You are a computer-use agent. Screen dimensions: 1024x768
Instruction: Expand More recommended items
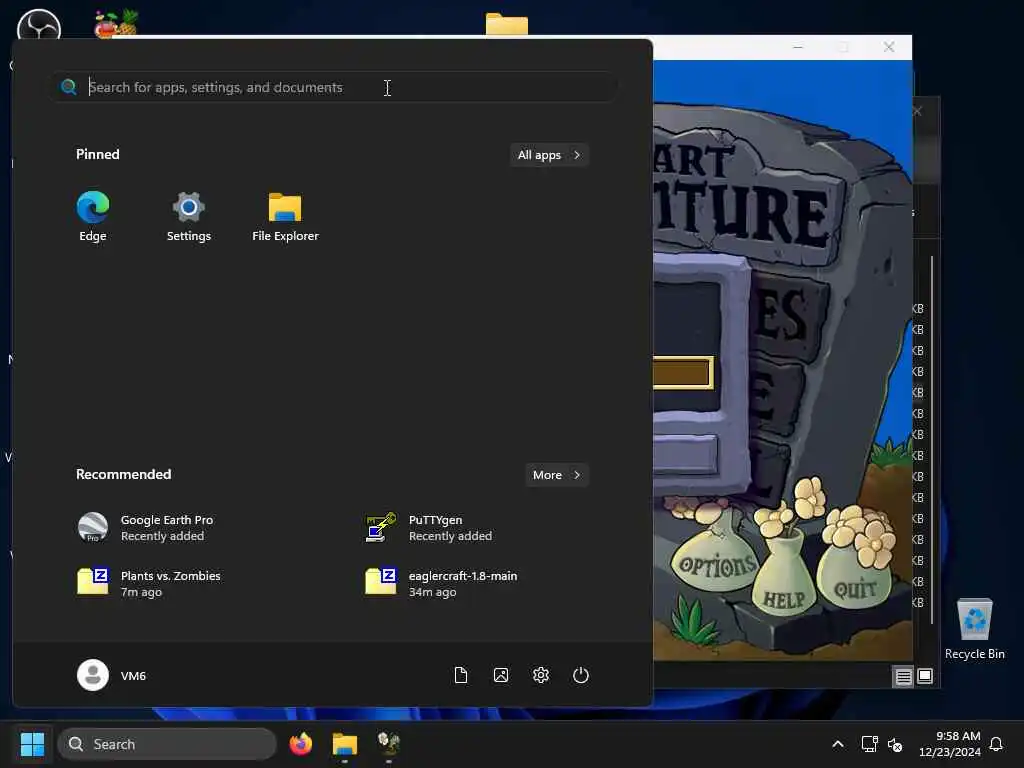click(556, 475)
